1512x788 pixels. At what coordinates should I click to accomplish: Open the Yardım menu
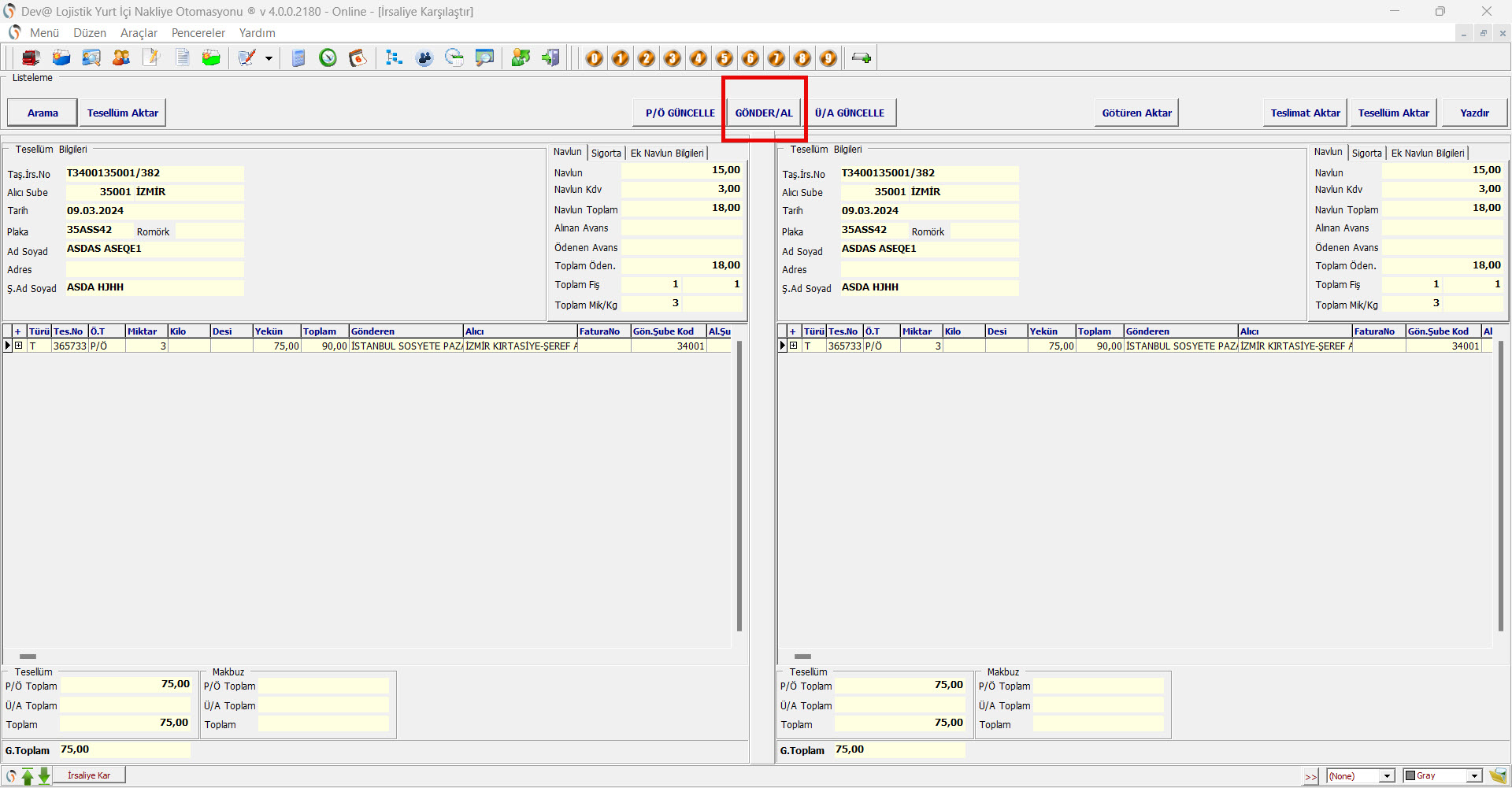(x=258, y=33)
